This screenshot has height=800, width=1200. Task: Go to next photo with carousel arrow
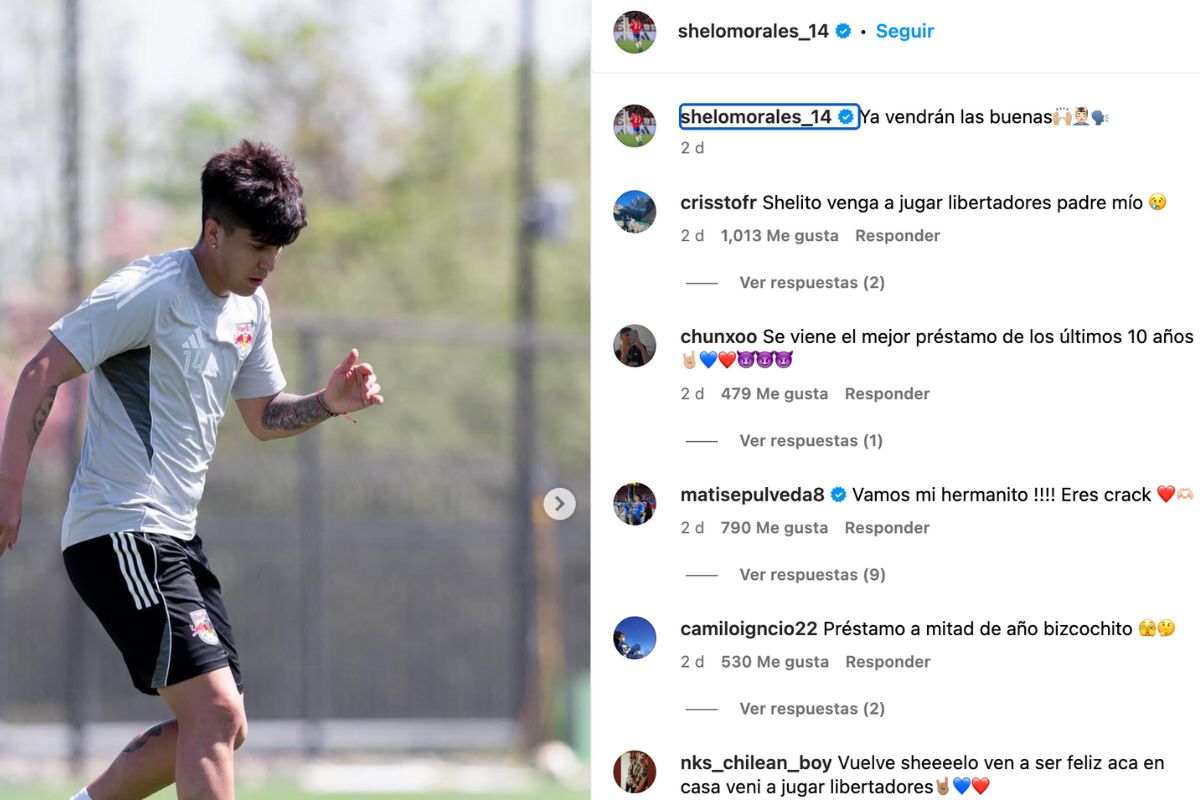click(x=560, y=503)
